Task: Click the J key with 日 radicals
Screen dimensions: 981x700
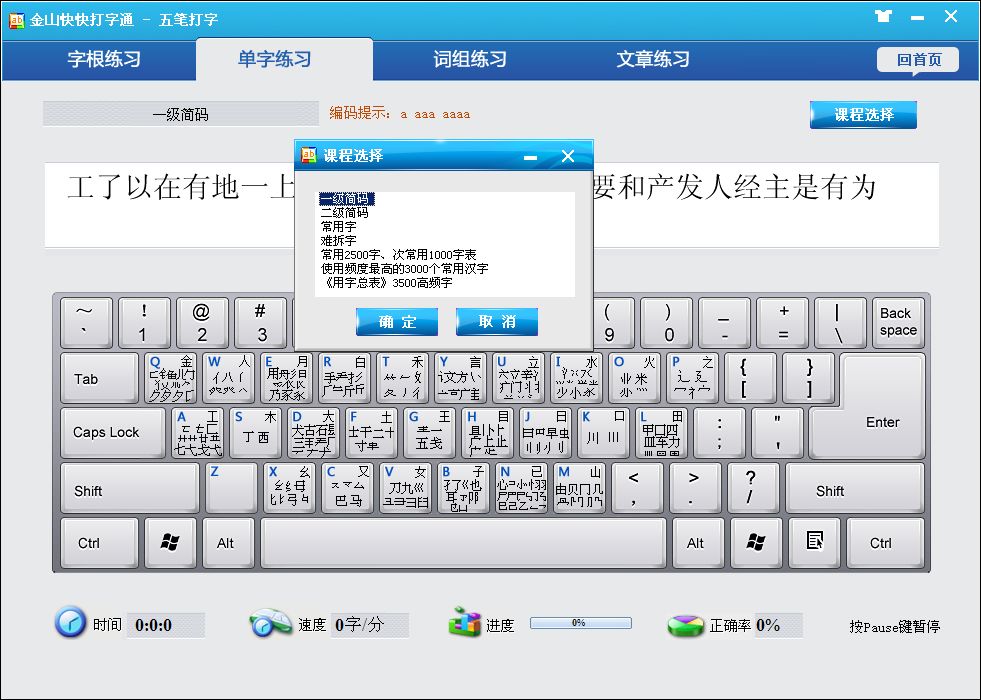Action: pyautogui.click(x=546, y=432)
